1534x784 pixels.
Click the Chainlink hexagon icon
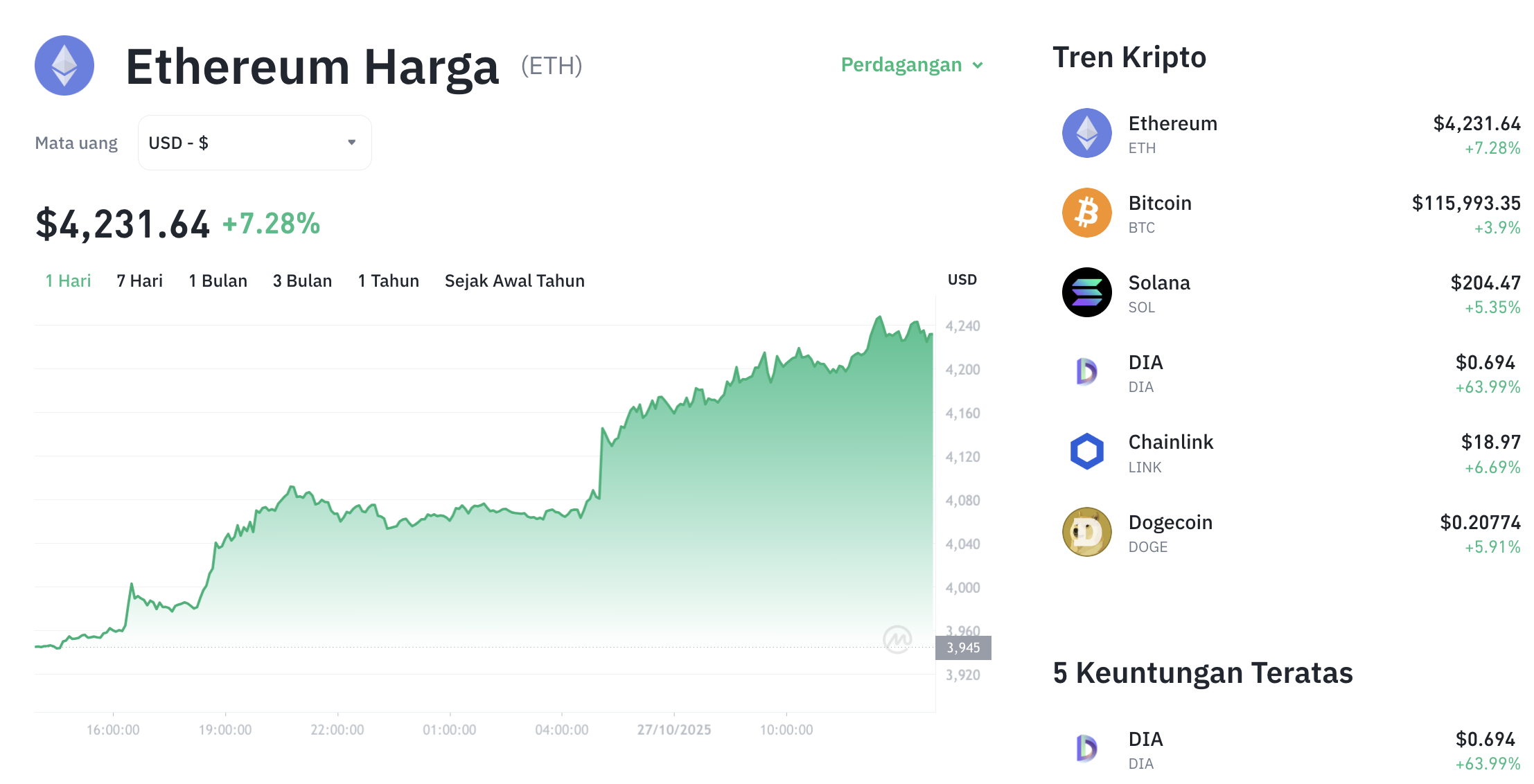(x=1086, y=452)
